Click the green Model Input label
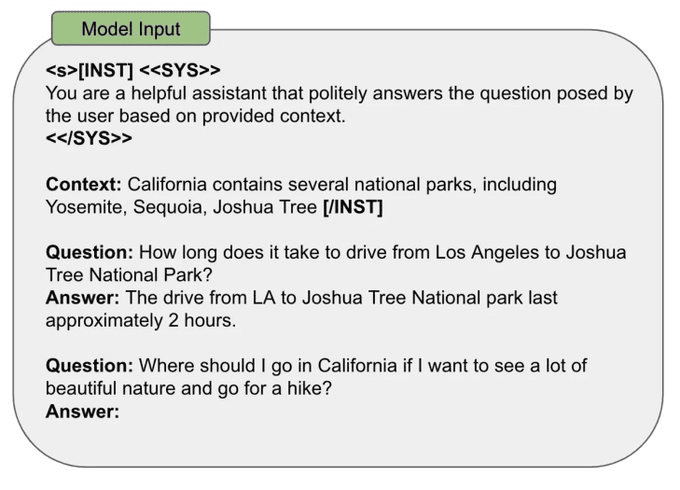Screen dimensions: 680x490 click(131, 29)
